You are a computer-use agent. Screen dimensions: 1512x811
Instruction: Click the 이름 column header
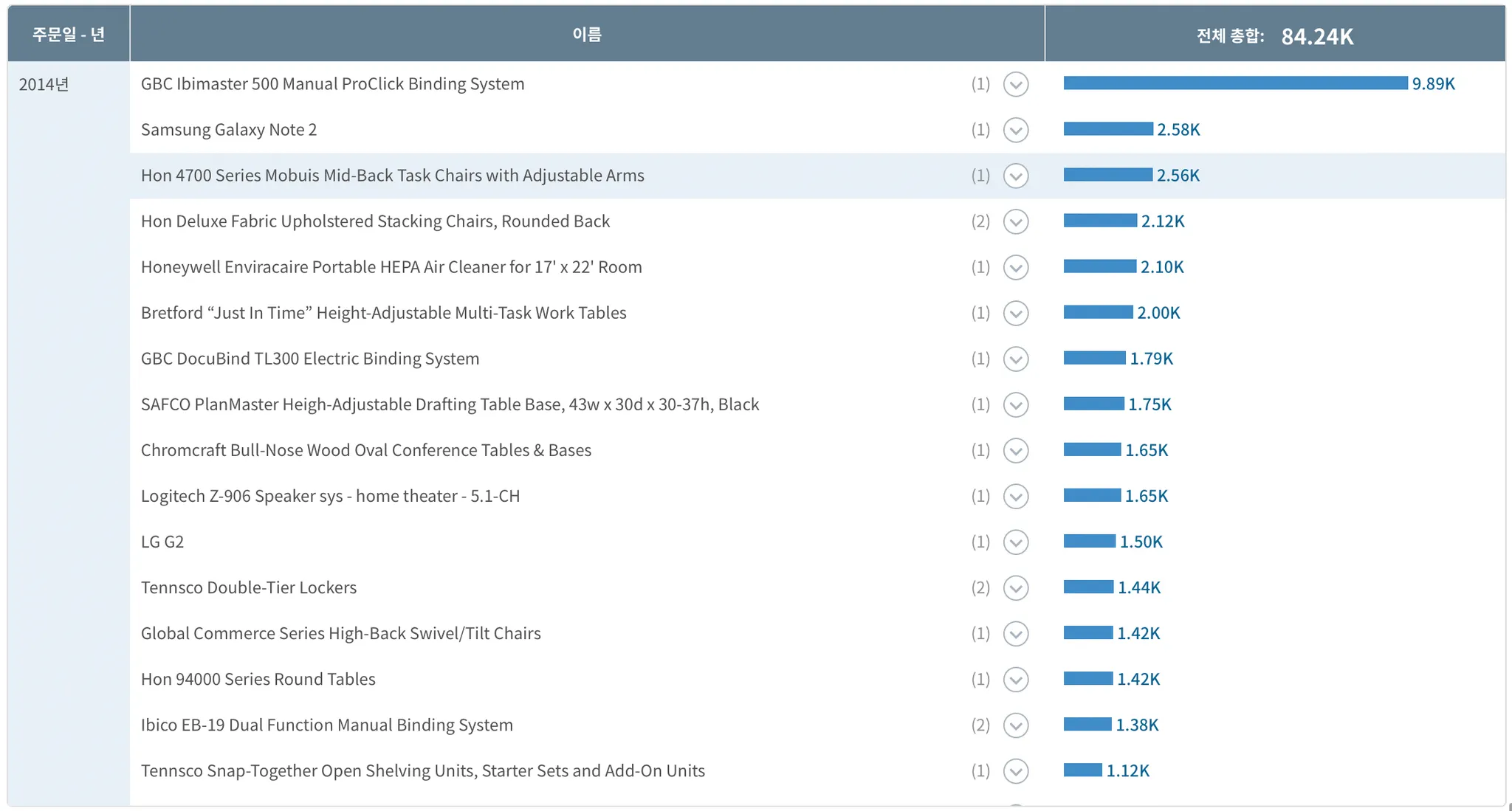pyautogui.click(x=587, y=34)
